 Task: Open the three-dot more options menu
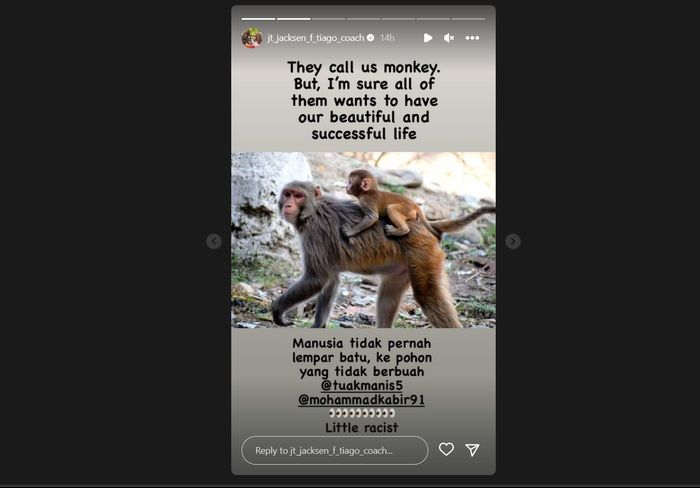tap(472, 38)
